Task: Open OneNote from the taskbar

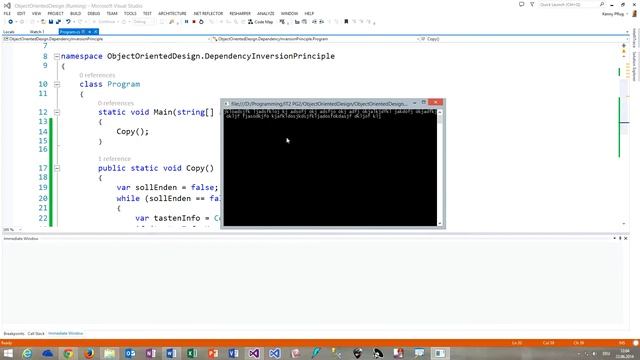Action: click(151, 353)
